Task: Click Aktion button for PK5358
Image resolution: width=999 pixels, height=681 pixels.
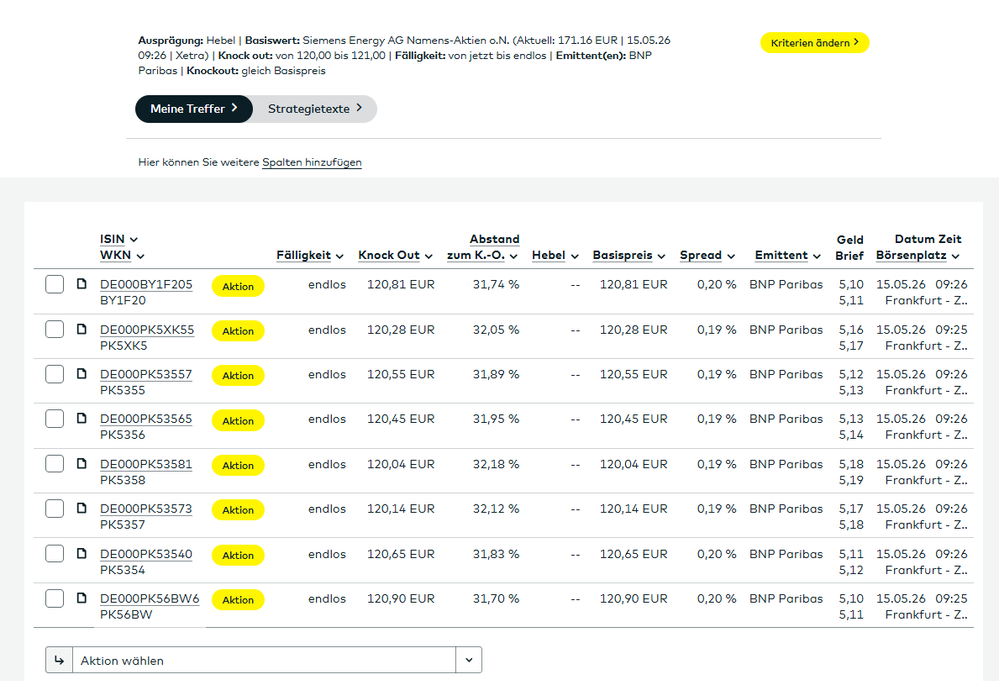Action: pyautogui.click(x=238, y=465)
